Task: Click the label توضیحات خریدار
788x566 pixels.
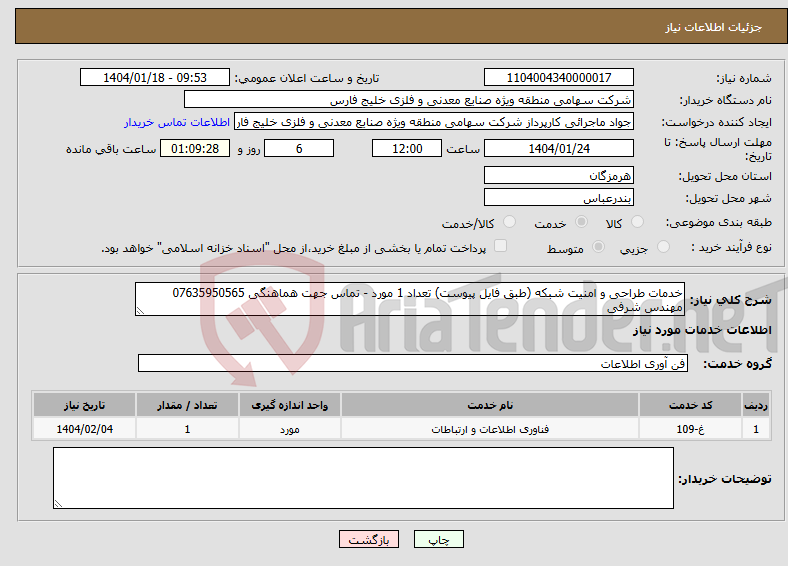Action: pyautogui.click(x=725, y=479)
